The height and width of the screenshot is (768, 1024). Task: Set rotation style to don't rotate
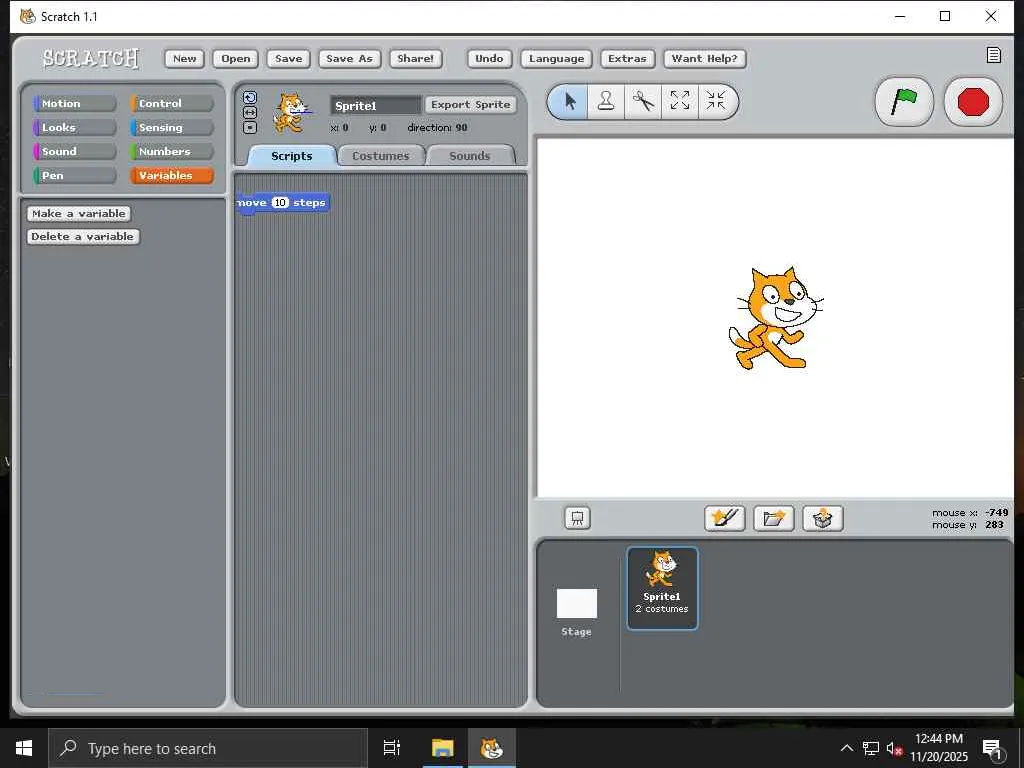[x=250, y=128]
